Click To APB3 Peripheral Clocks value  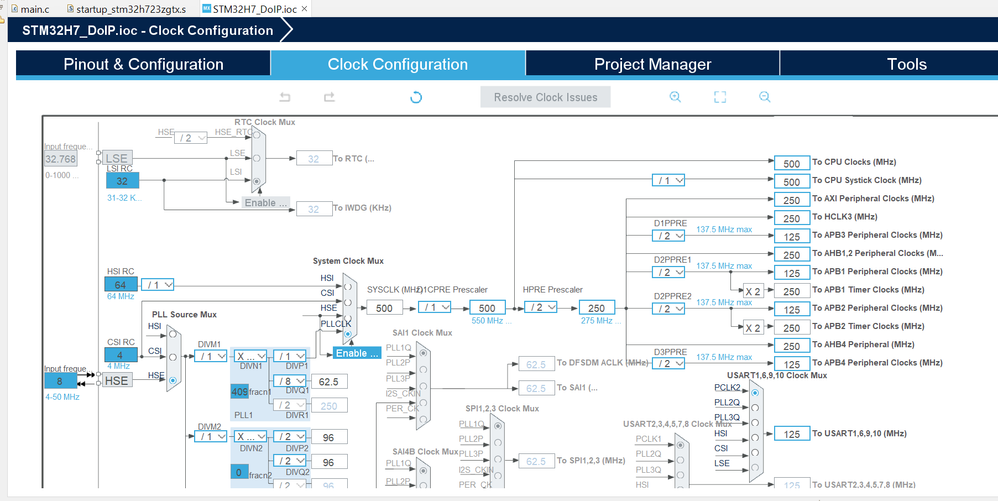[x=792, y=236]
